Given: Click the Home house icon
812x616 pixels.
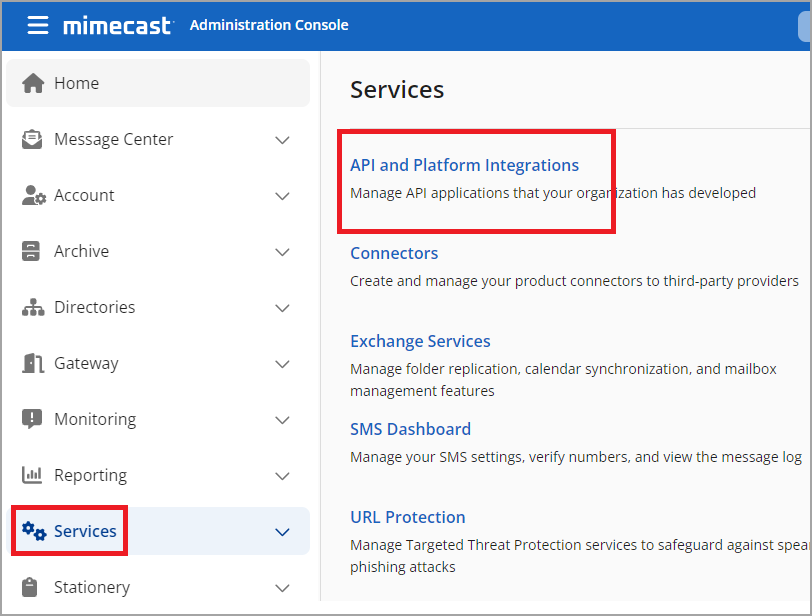Looking at the screenshot, I should (x=33, y=83).
